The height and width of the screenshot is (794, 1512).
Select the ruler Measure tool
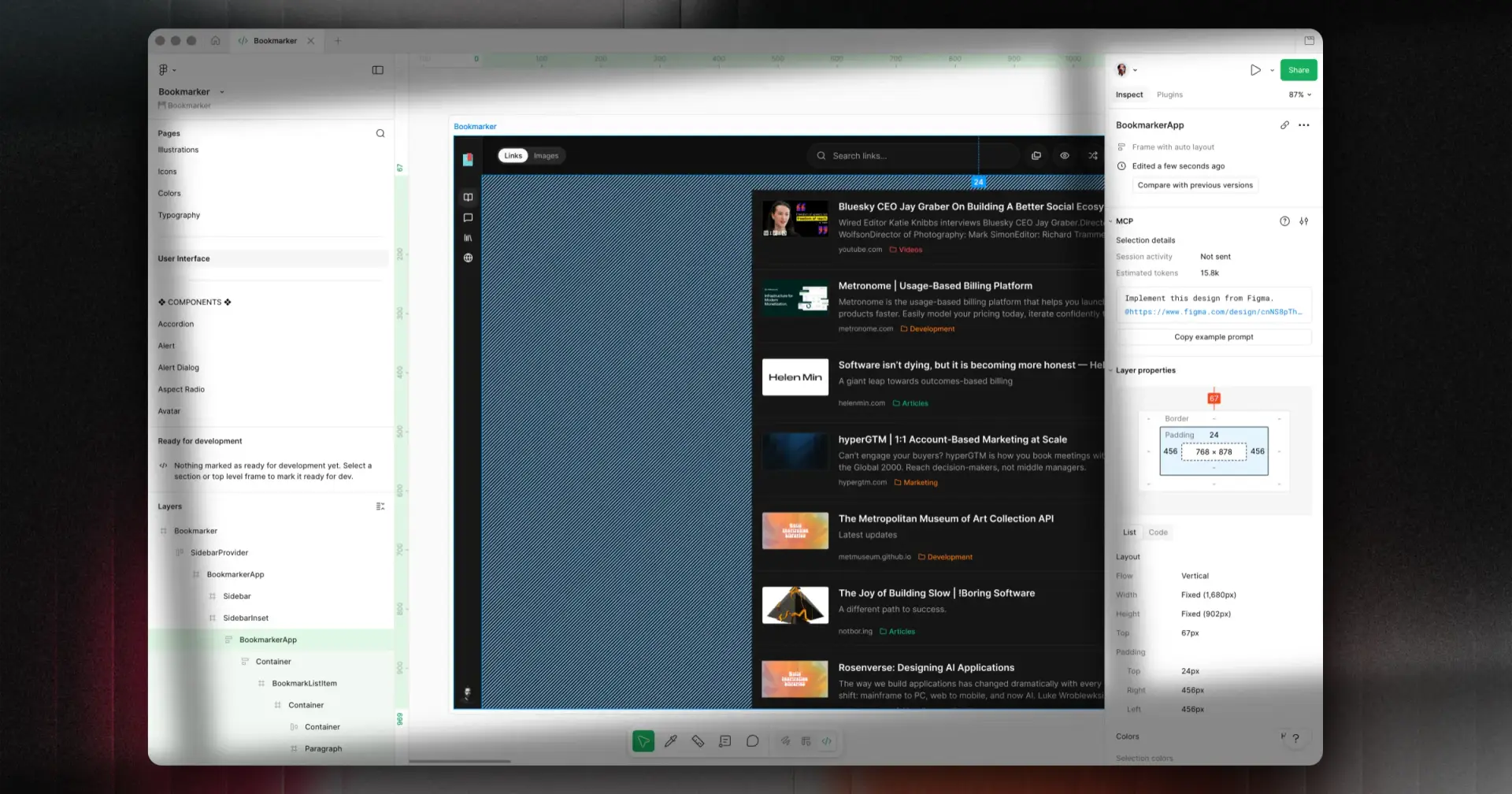[x=698, y=741]
